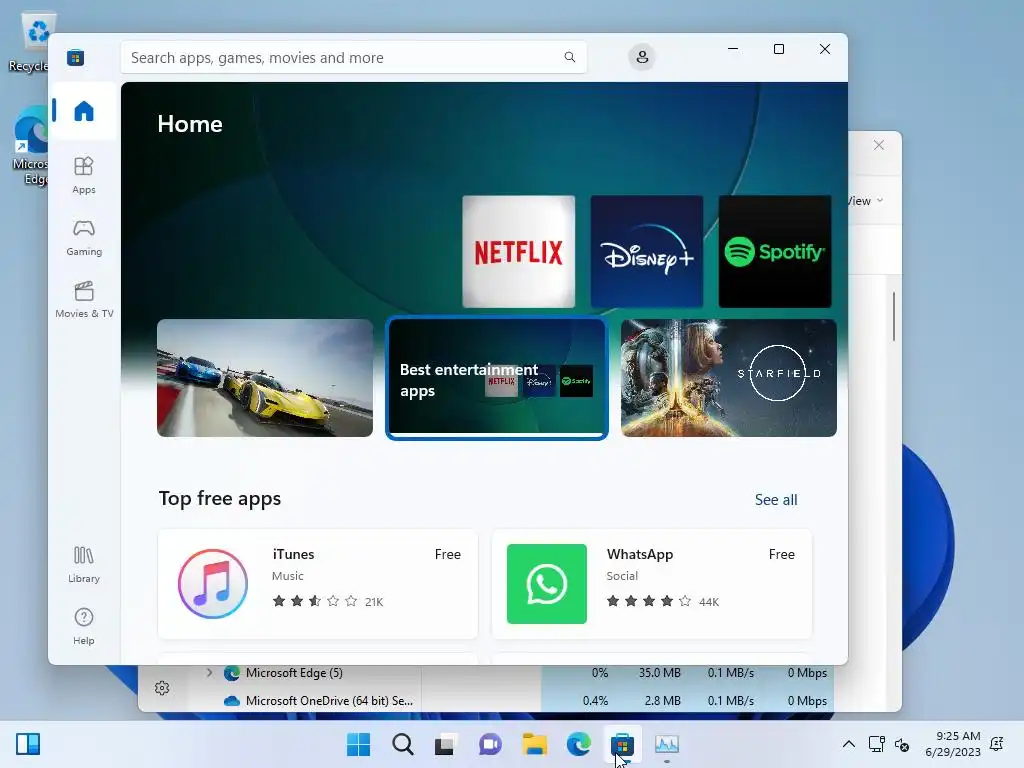
Task: Open the Spotify featured tile
Action: click(775, 251)
